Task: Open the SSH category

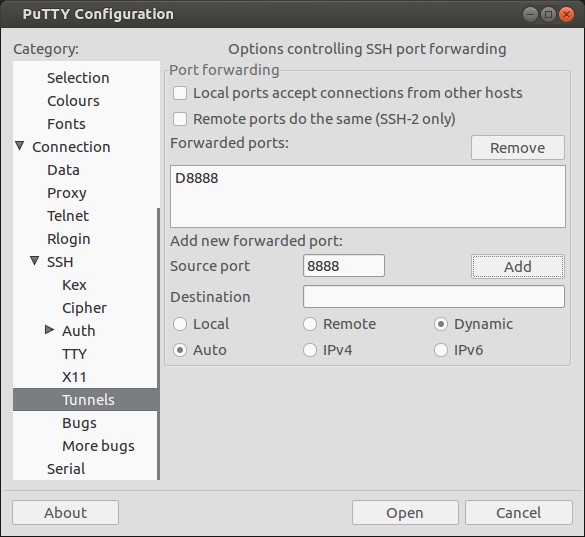Action: pos(60,262)
